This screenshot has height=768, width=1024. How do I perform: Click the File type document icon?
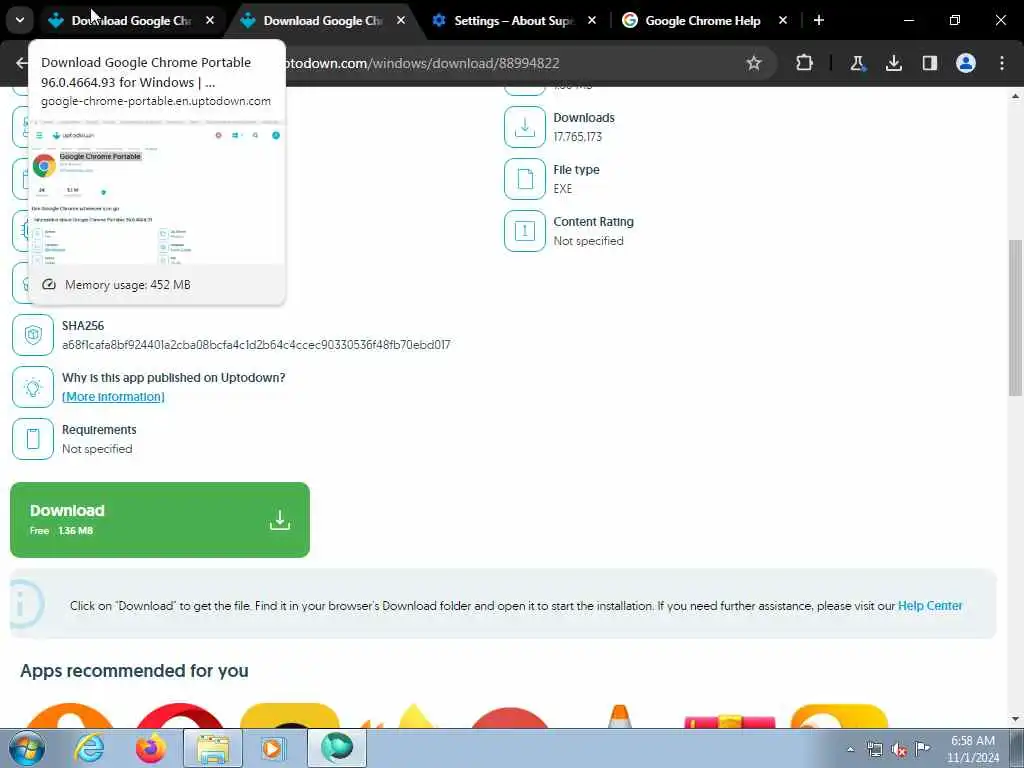tap(525, 179)
